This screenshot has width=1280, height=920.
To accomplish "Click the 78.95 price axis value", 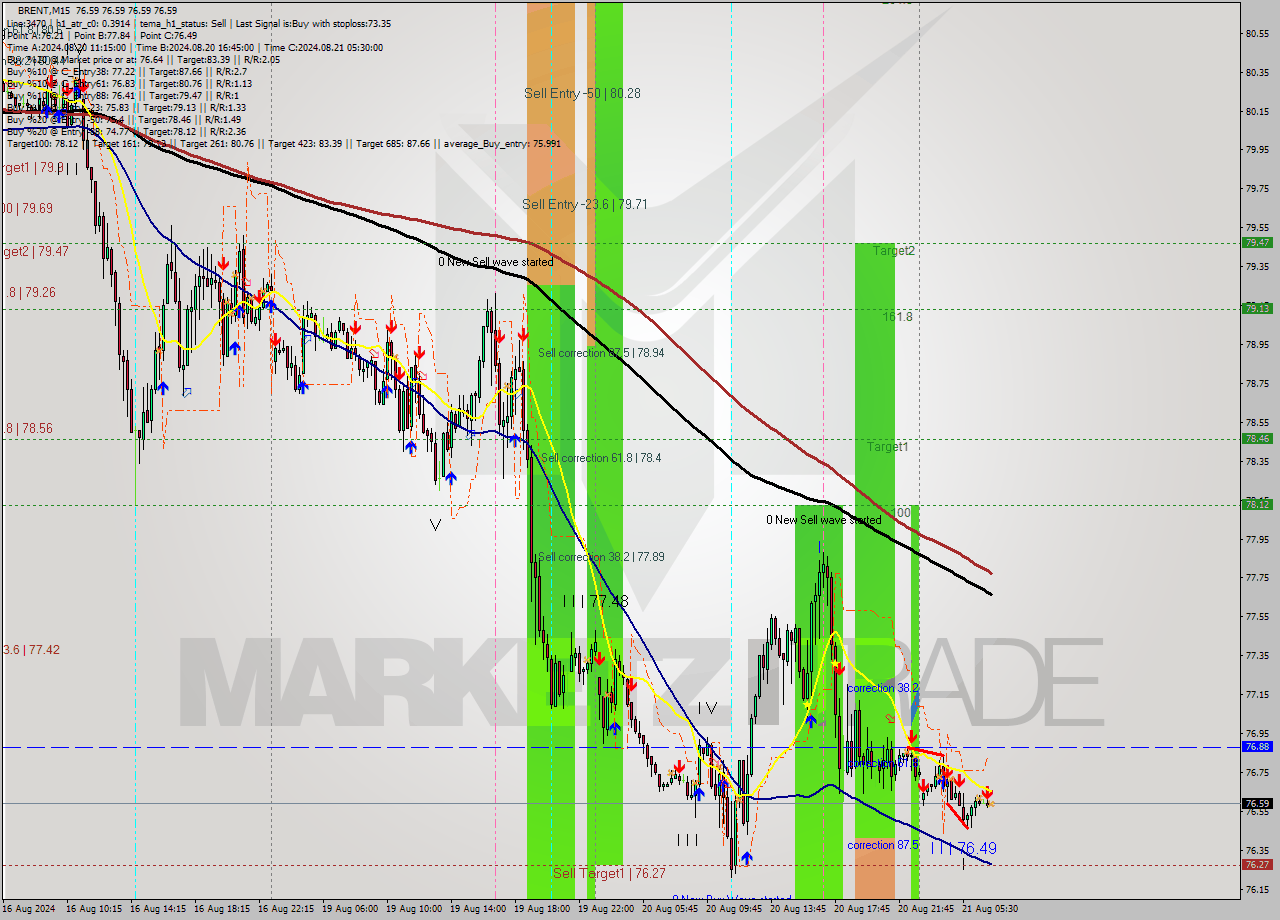I will click(1257, 344).
